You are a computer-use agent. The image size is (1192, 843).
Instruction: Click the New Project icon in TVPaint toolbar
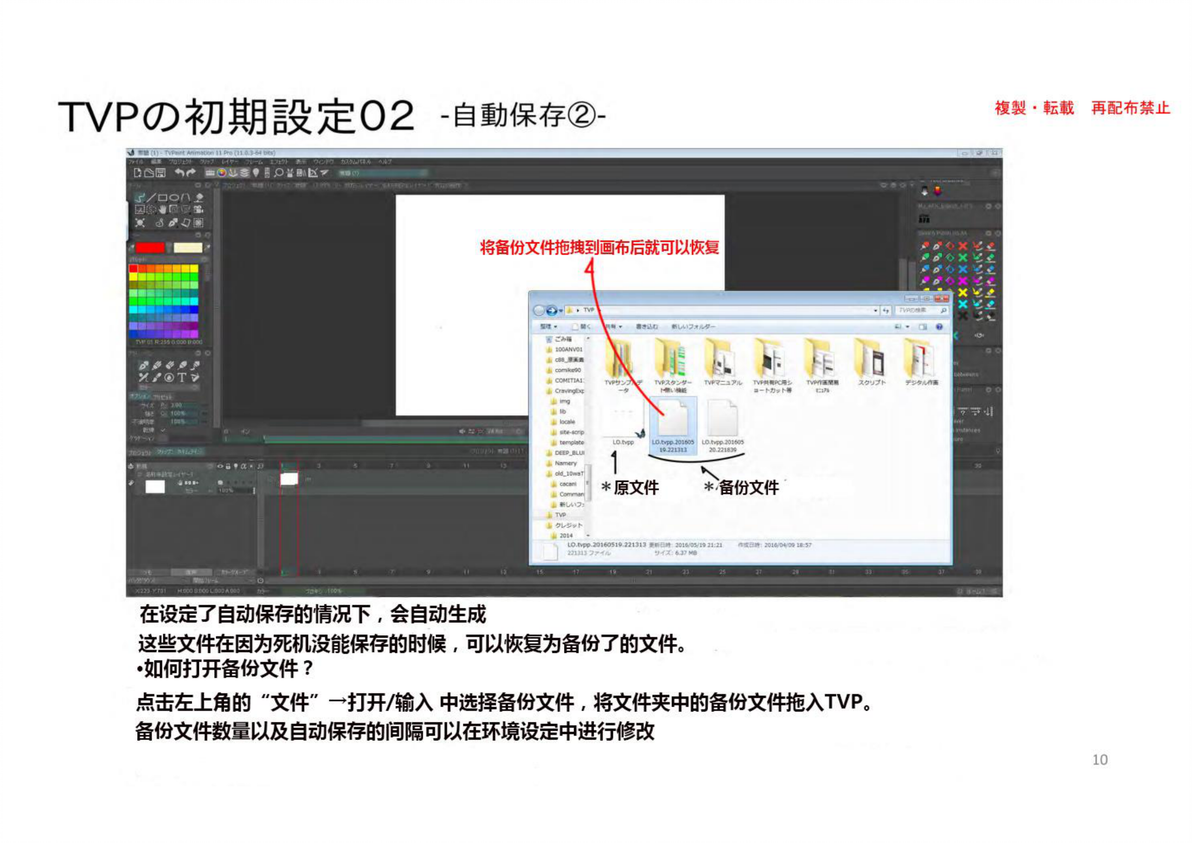point(138,173)
